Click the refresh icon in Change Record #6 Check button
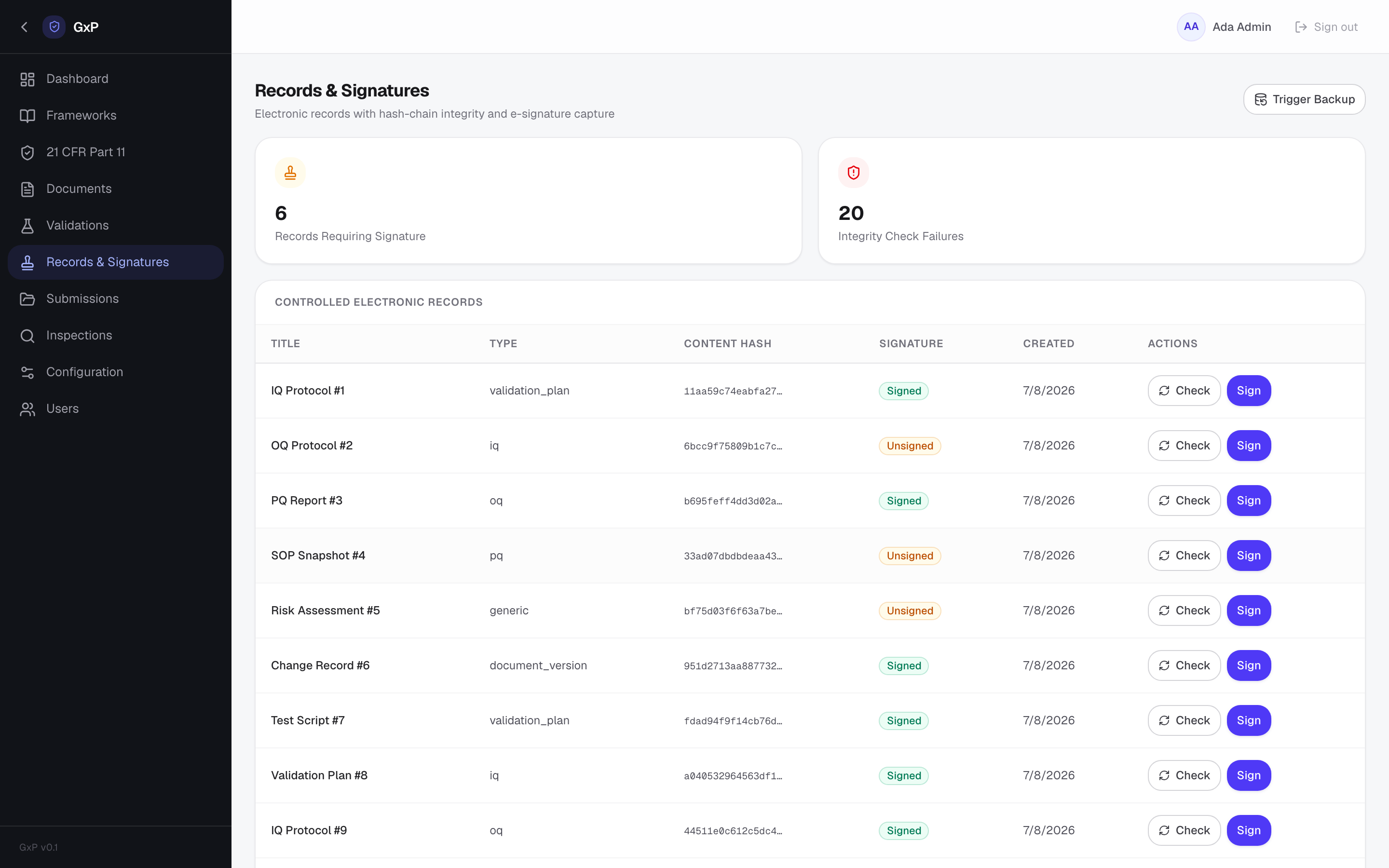 pyautogui.click(x=1164, y=666)
